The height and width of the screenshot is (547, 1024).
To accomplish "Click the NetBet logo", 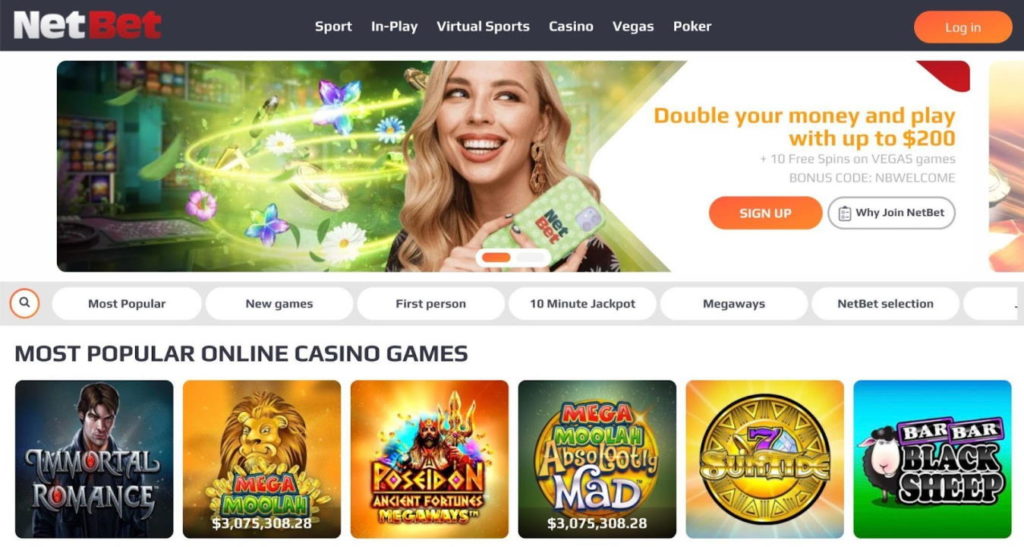I will (x=88, y=25).
